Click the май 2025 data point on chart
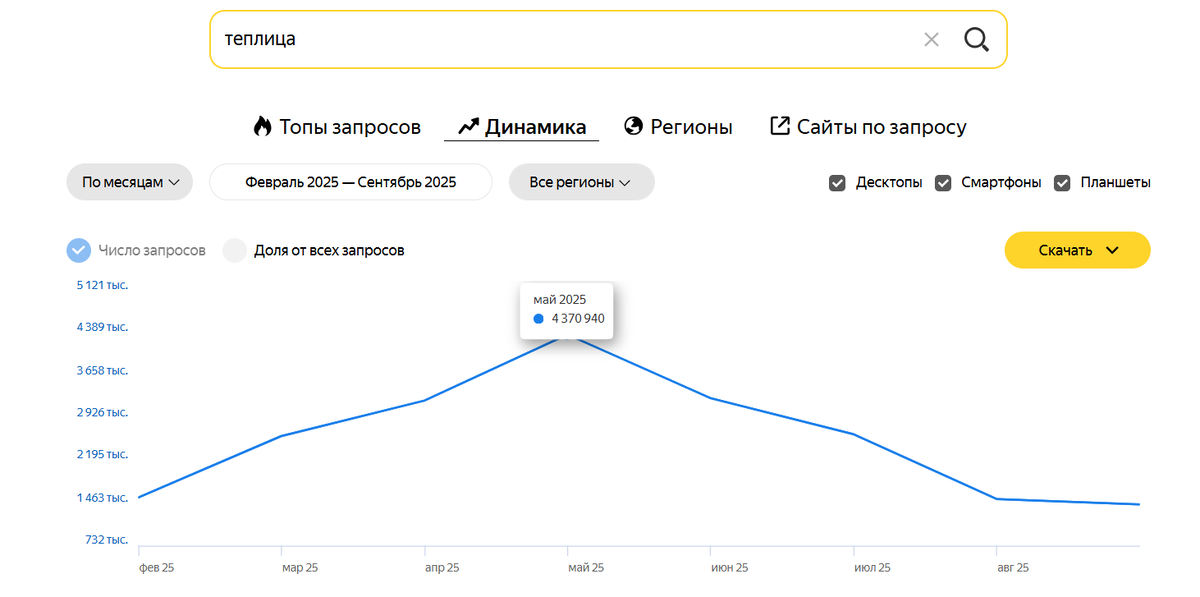The image size is (1200, 597). 568,337
